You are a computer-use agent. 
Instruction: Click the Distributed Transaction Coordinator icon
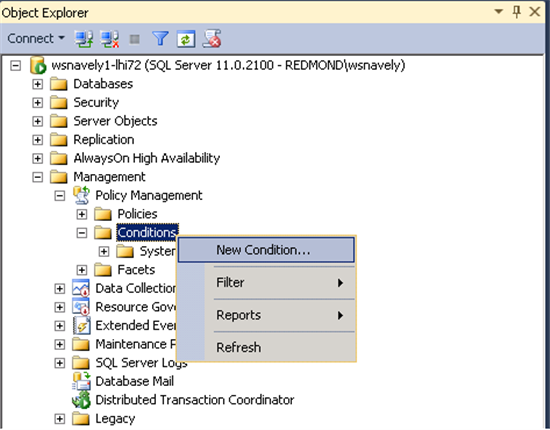pos(81,400)
